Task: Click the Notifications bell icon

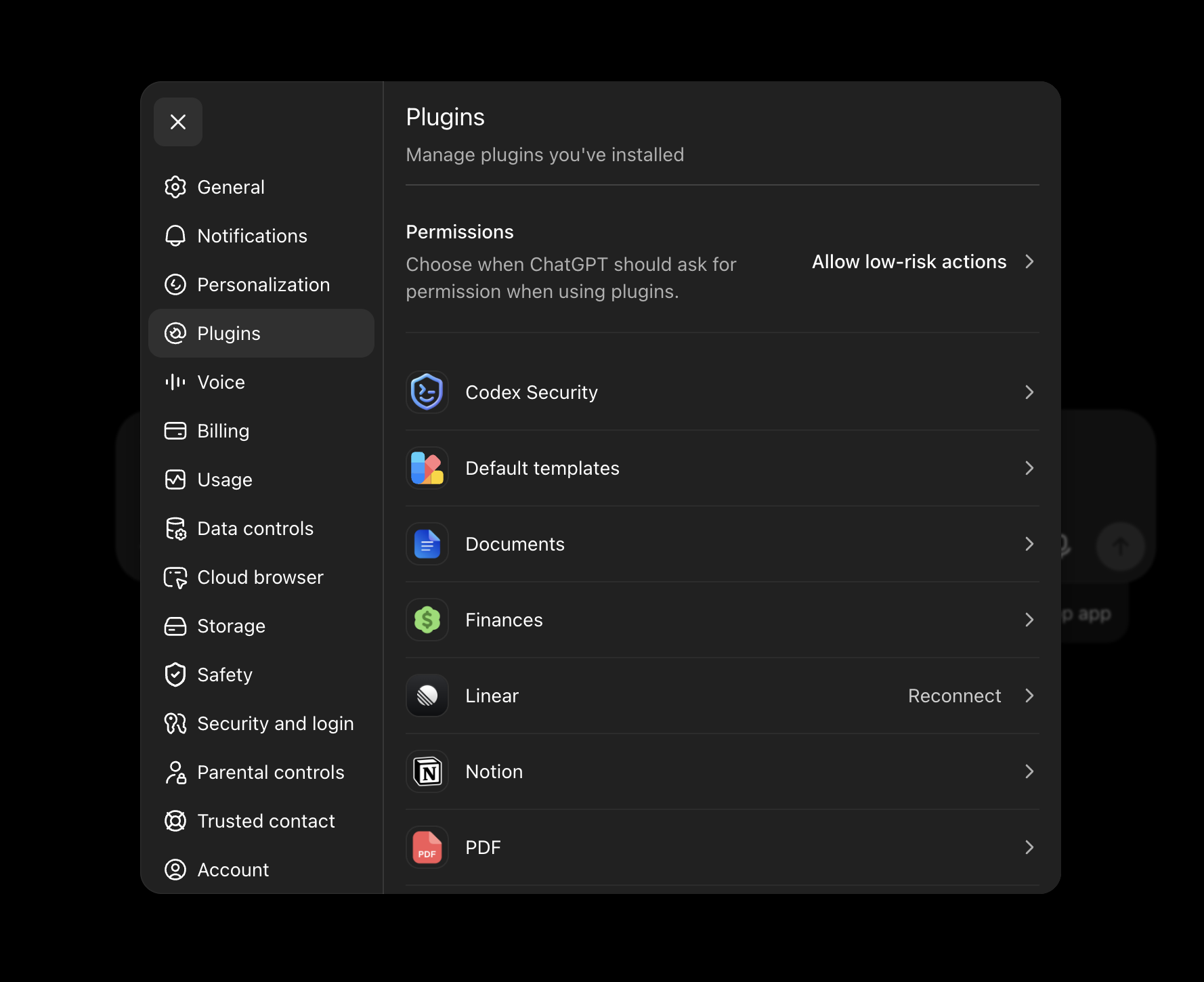Action: tap(175, 236)
